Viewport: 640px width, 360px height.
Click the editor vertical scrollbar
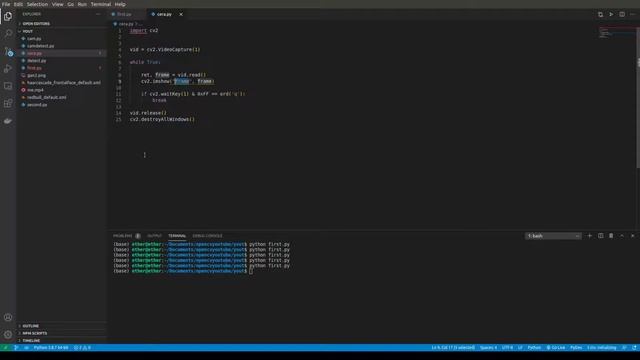638,98
